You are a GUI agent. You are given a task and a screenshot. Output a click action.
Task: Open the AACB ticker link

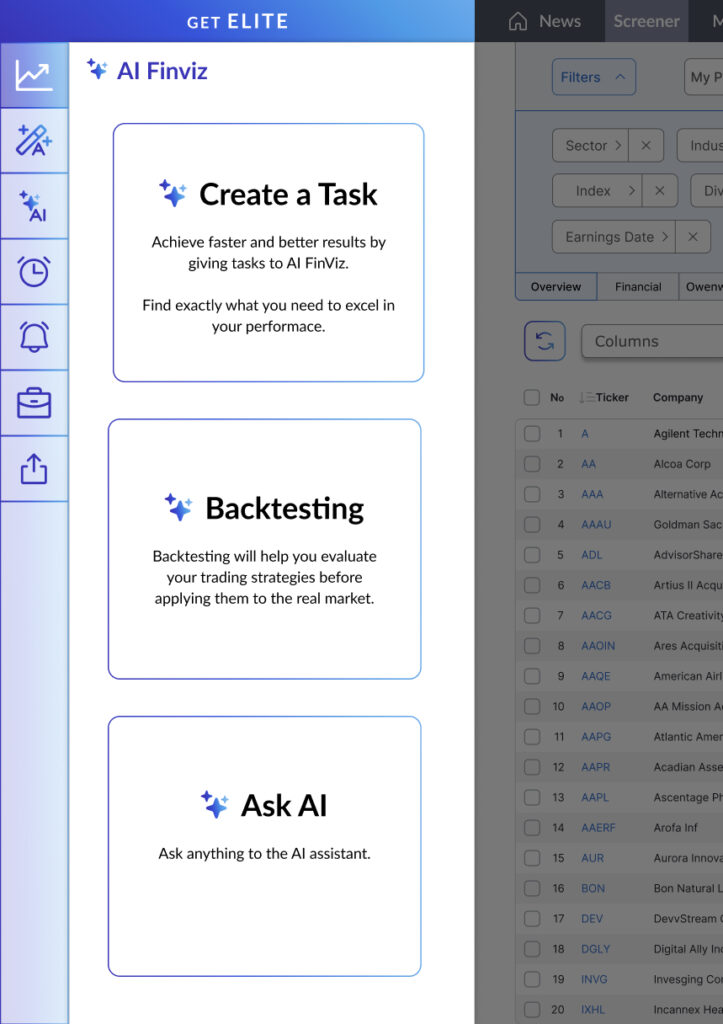coord(596,585)
